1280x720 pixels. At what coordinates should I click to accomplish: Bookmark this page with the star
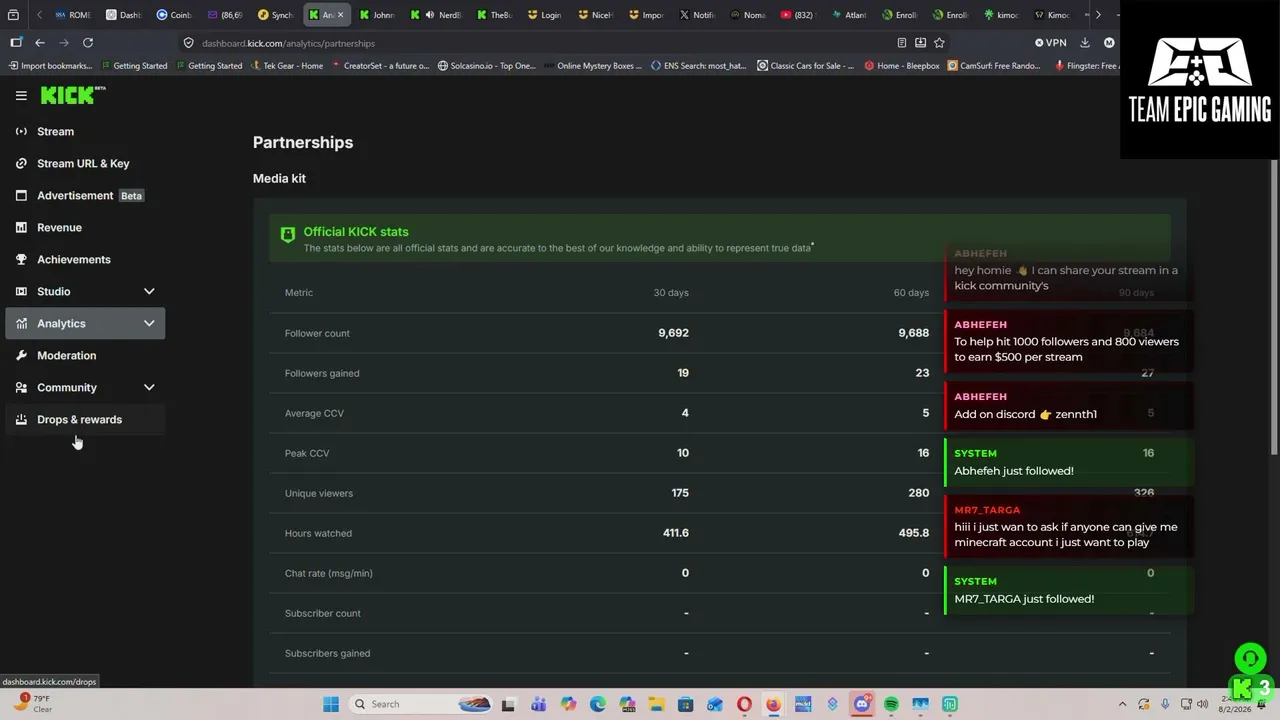939,43
